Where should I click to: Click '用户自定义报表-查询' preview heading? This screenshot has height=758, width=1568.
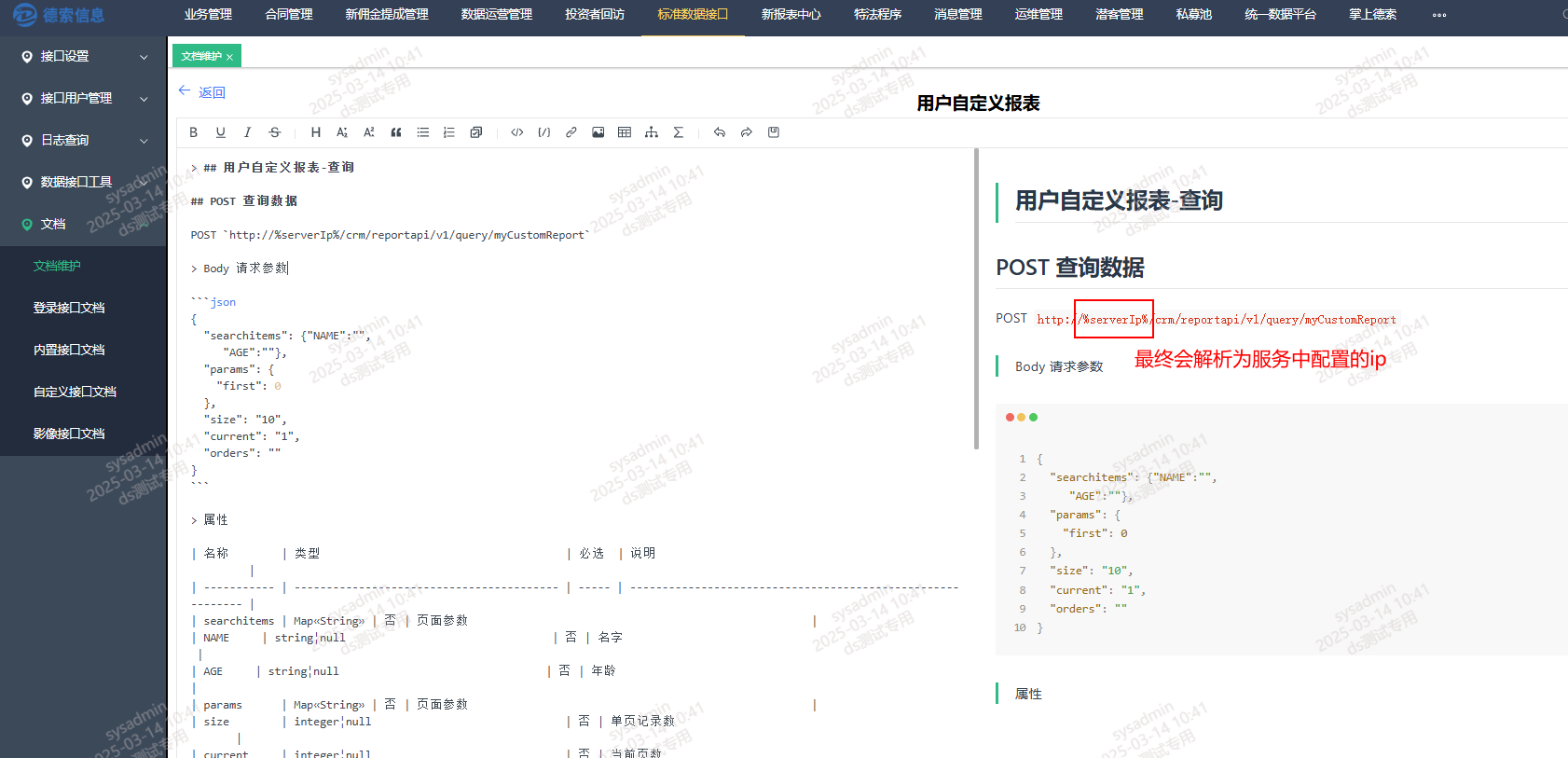[x=1119, y=200]
